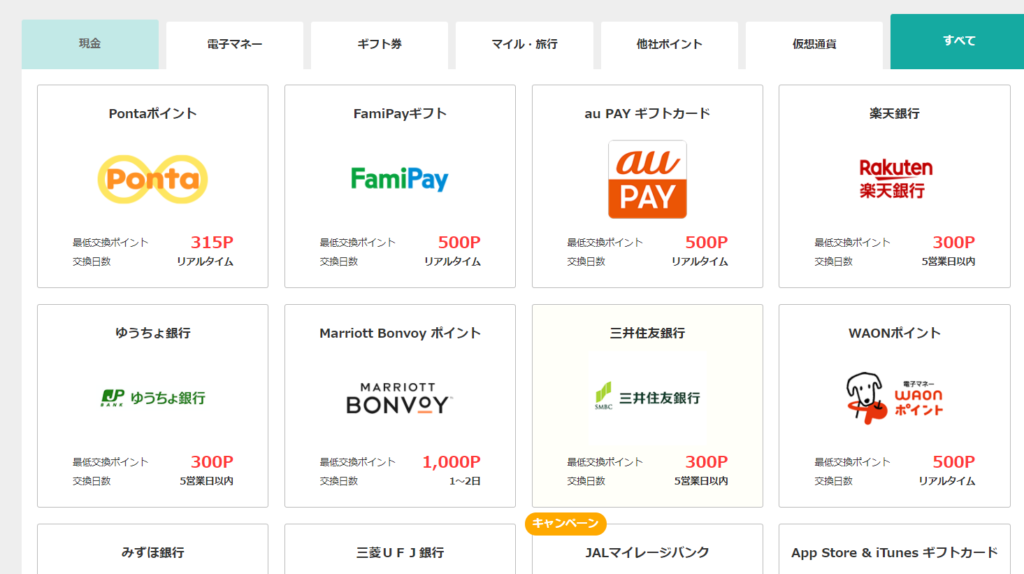Select the マイル・旅行 tab
Viewport: 1024px width, 574px height.
click(524, 45)
